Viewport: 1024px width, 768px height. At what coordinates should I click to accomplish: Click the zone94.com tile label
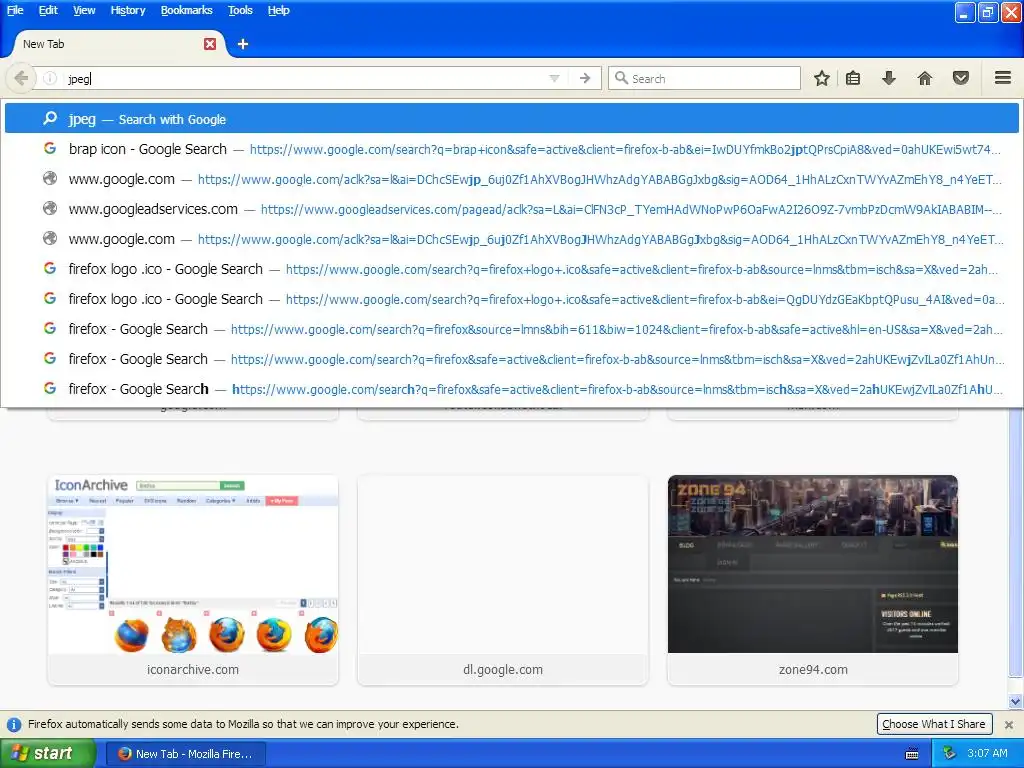pyautogui.click(x=813, y=669)
